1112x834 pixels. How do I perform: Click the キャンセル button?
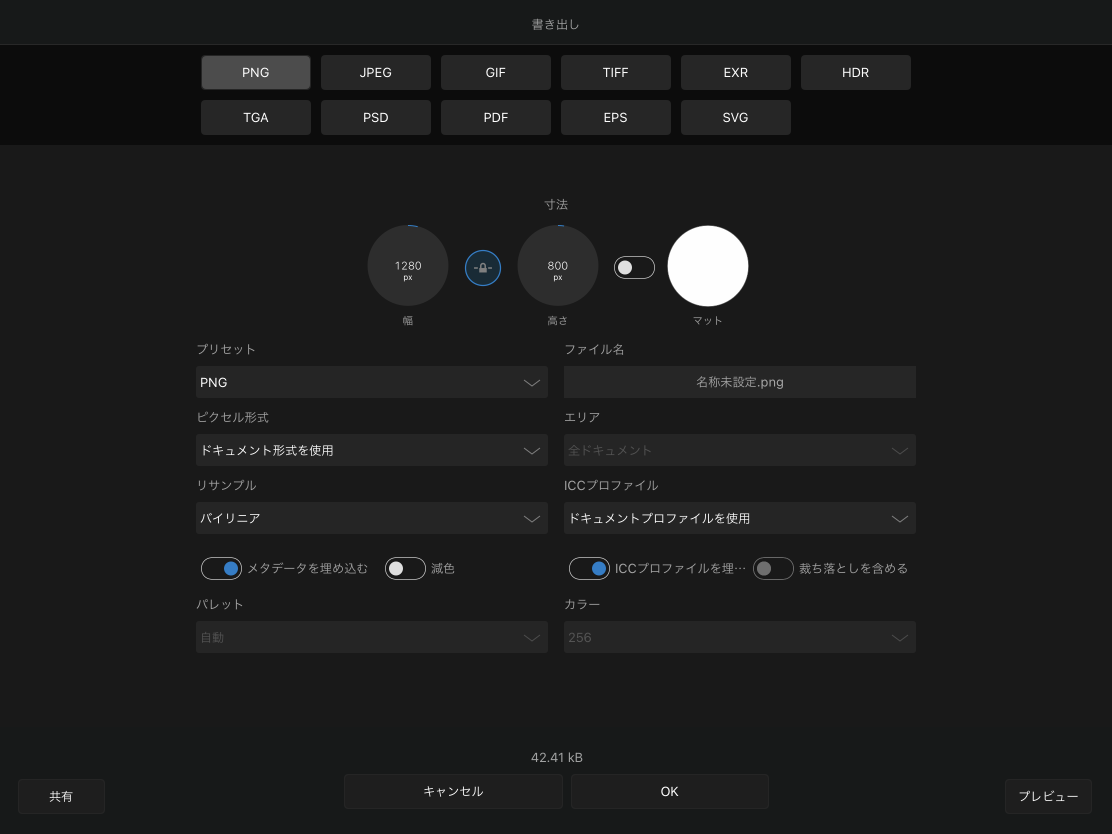[453, 791]
